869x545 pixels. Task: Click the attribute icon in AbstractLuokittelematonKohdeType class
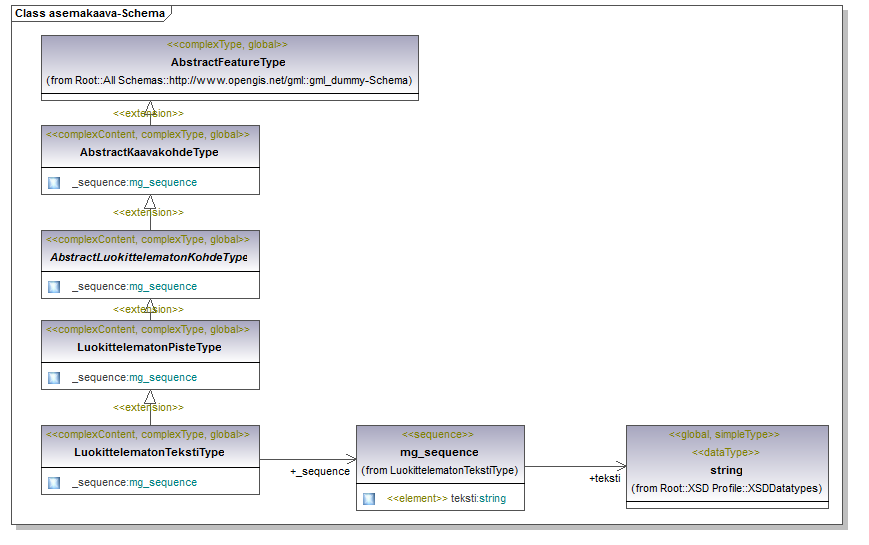point(54,287)
